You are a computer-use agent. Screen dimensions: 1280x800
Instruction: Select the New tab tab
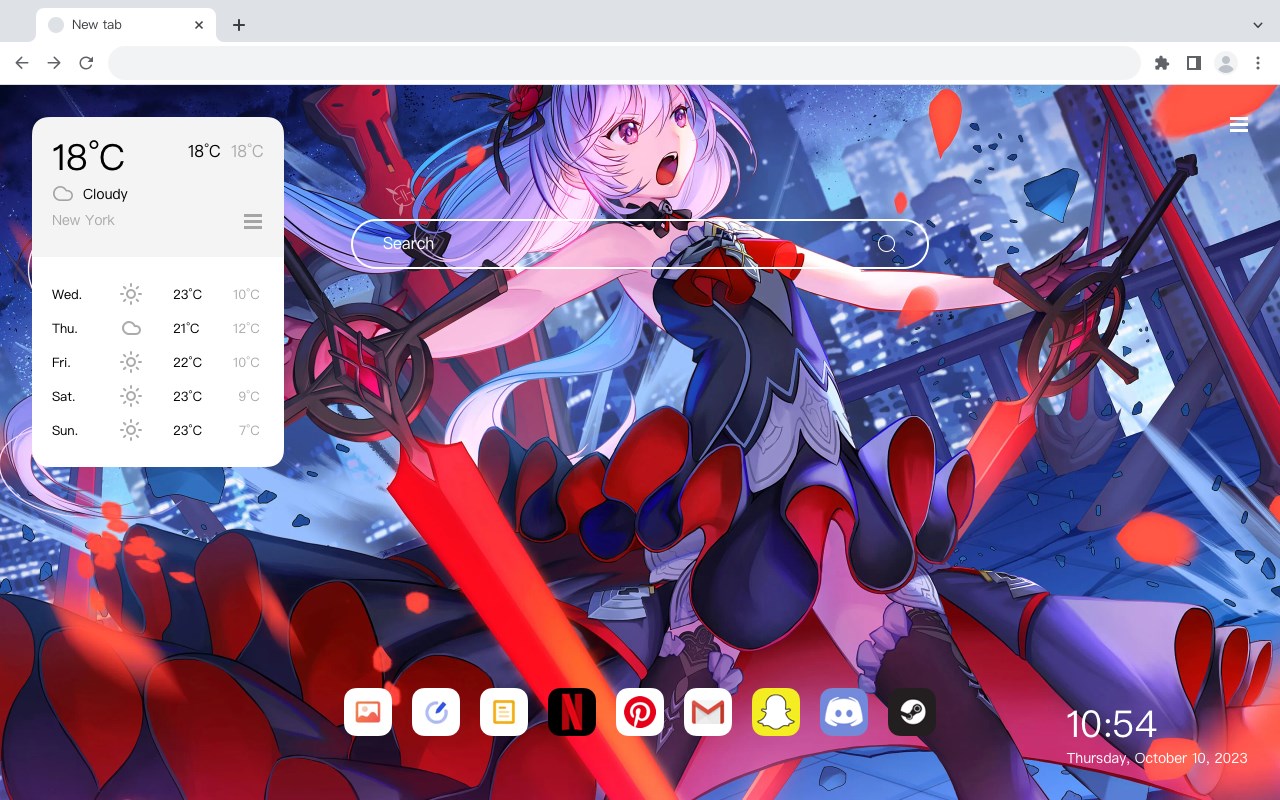tap(126, 25)
